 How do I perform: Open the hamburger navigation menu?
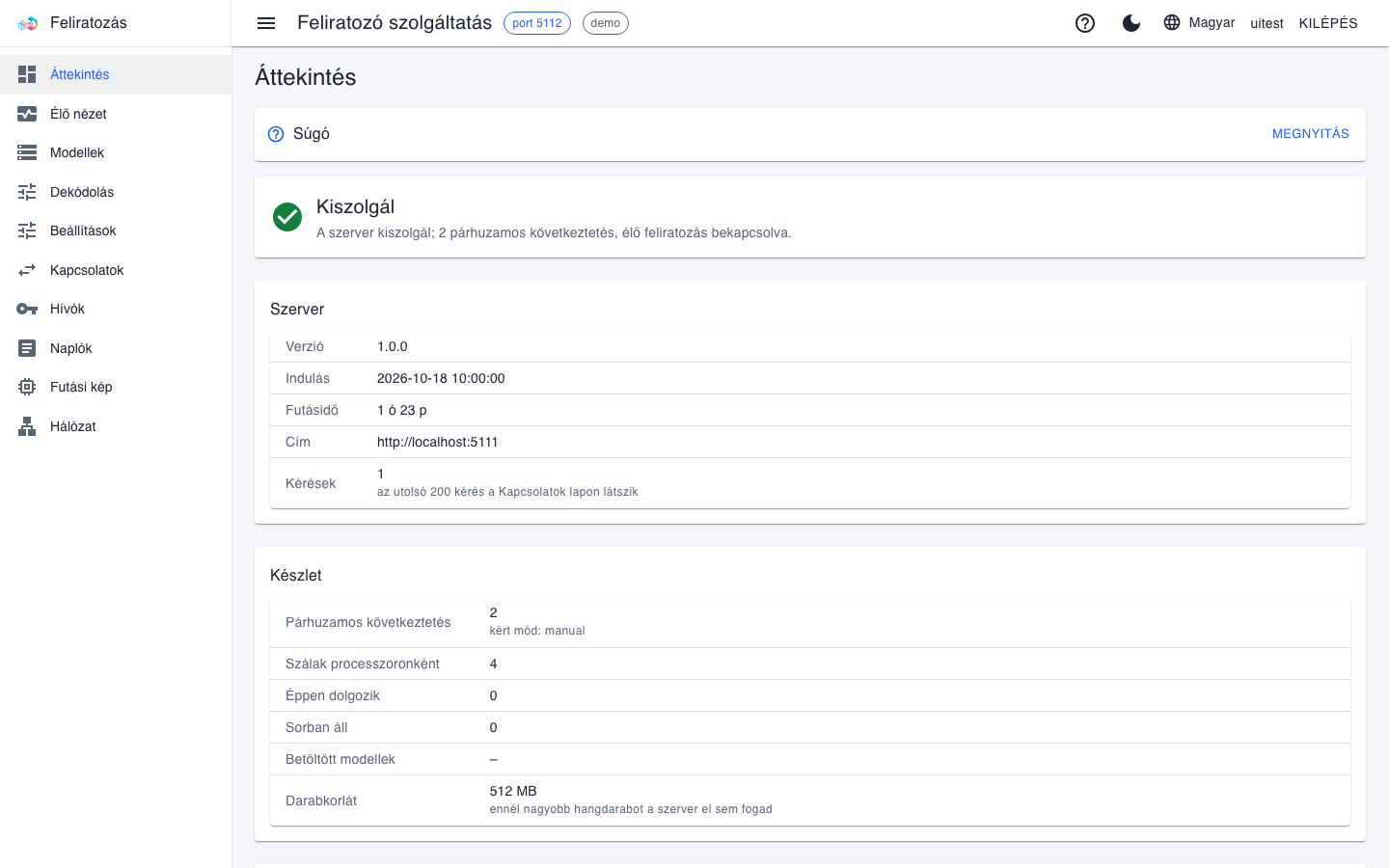266,23
